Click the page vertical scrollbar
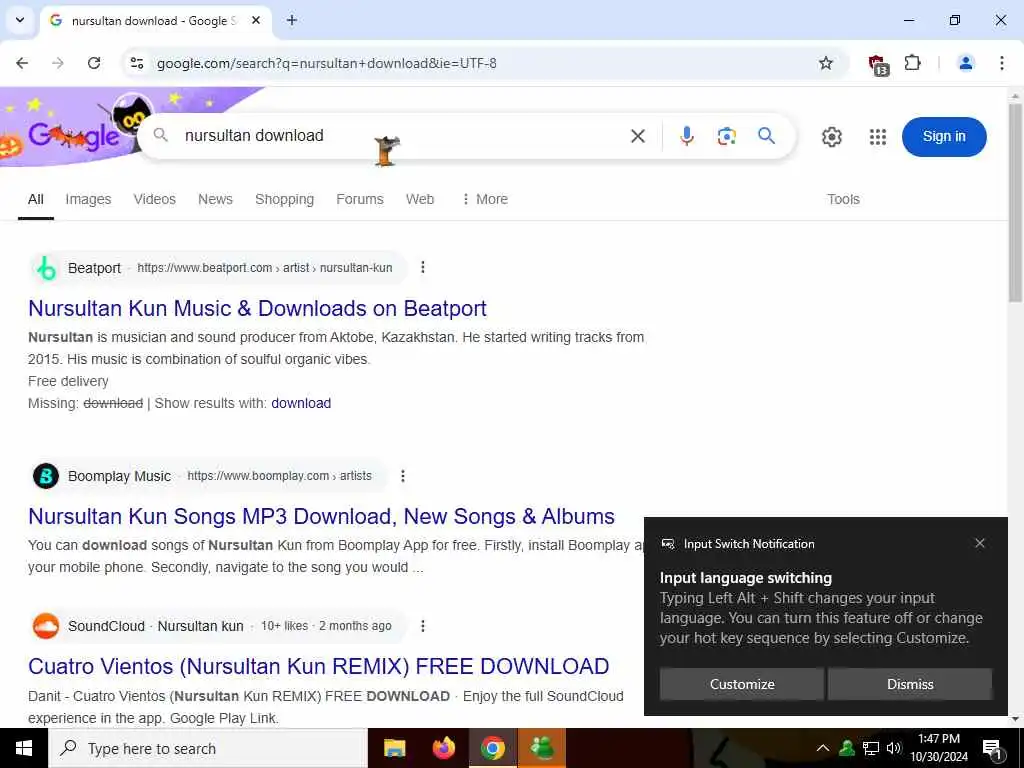 click(x=1015, y=202)
